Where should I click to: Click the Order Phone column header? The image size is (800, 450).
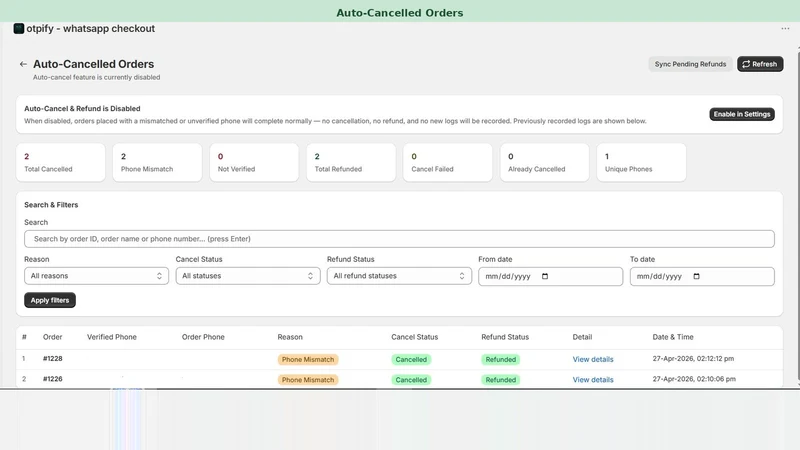(203, 337)
